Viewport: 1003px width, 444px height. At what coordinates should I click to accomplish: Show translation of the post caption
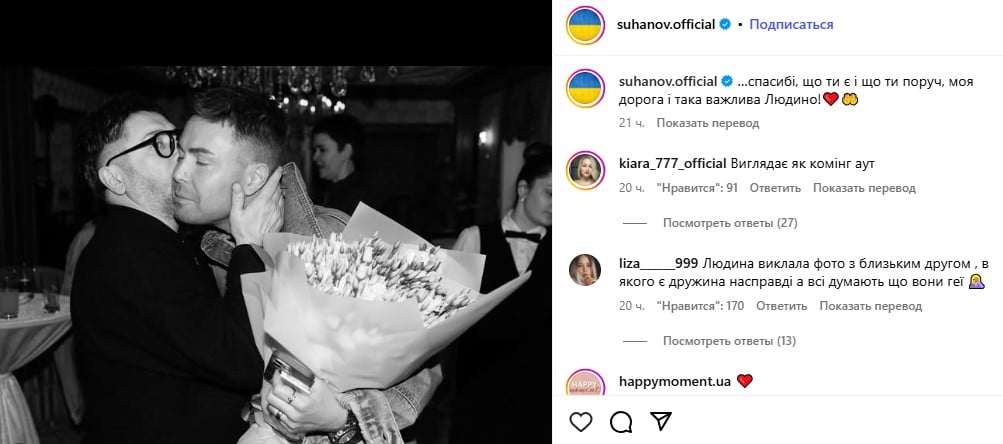[707, 123]
